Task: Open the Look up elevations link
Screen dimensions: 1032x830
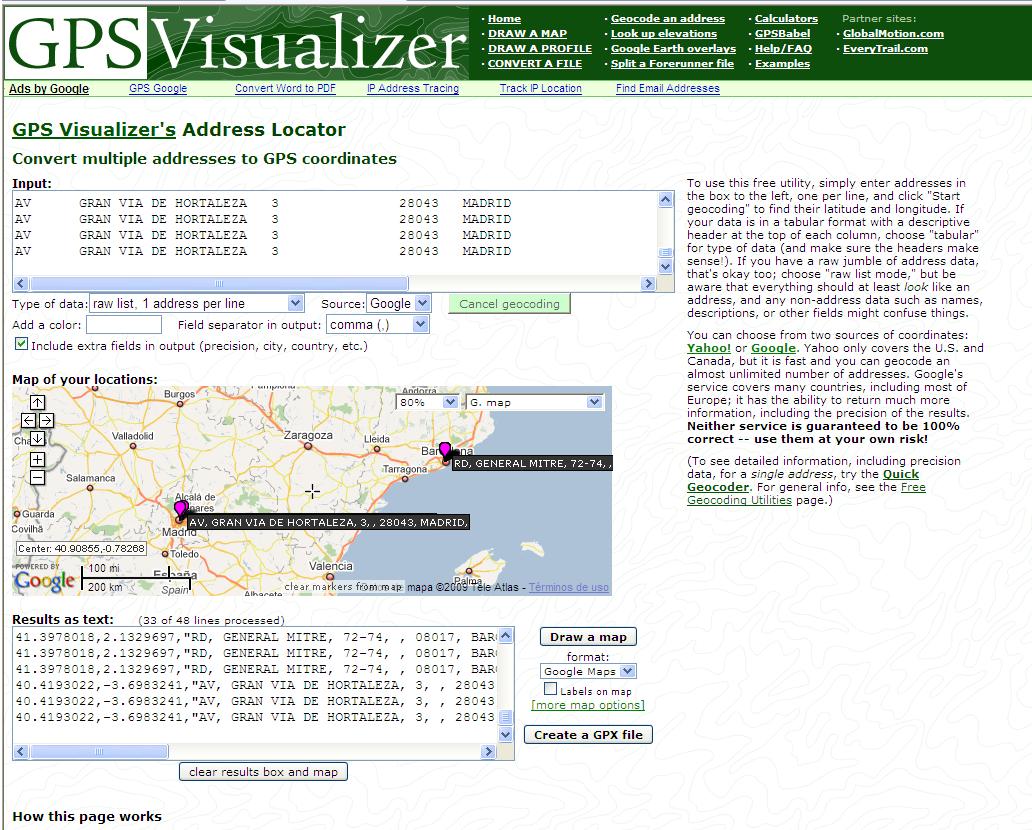Action: pos(663,34)
